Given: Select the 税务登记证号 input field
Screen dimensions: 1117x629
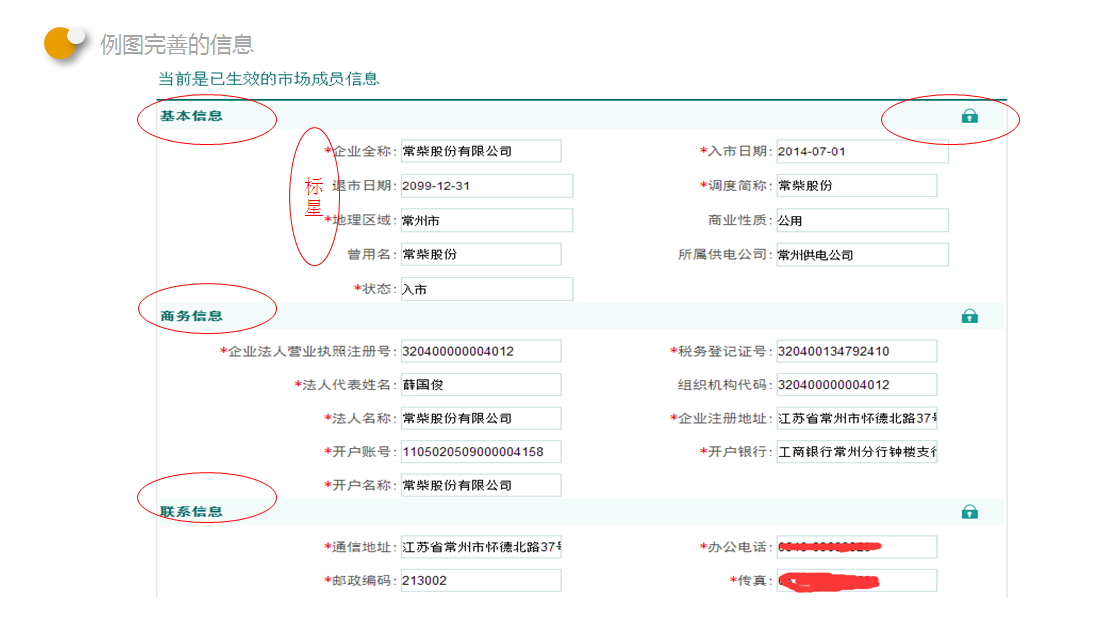Looking at the screenshot, I should (x=856, y=351).
